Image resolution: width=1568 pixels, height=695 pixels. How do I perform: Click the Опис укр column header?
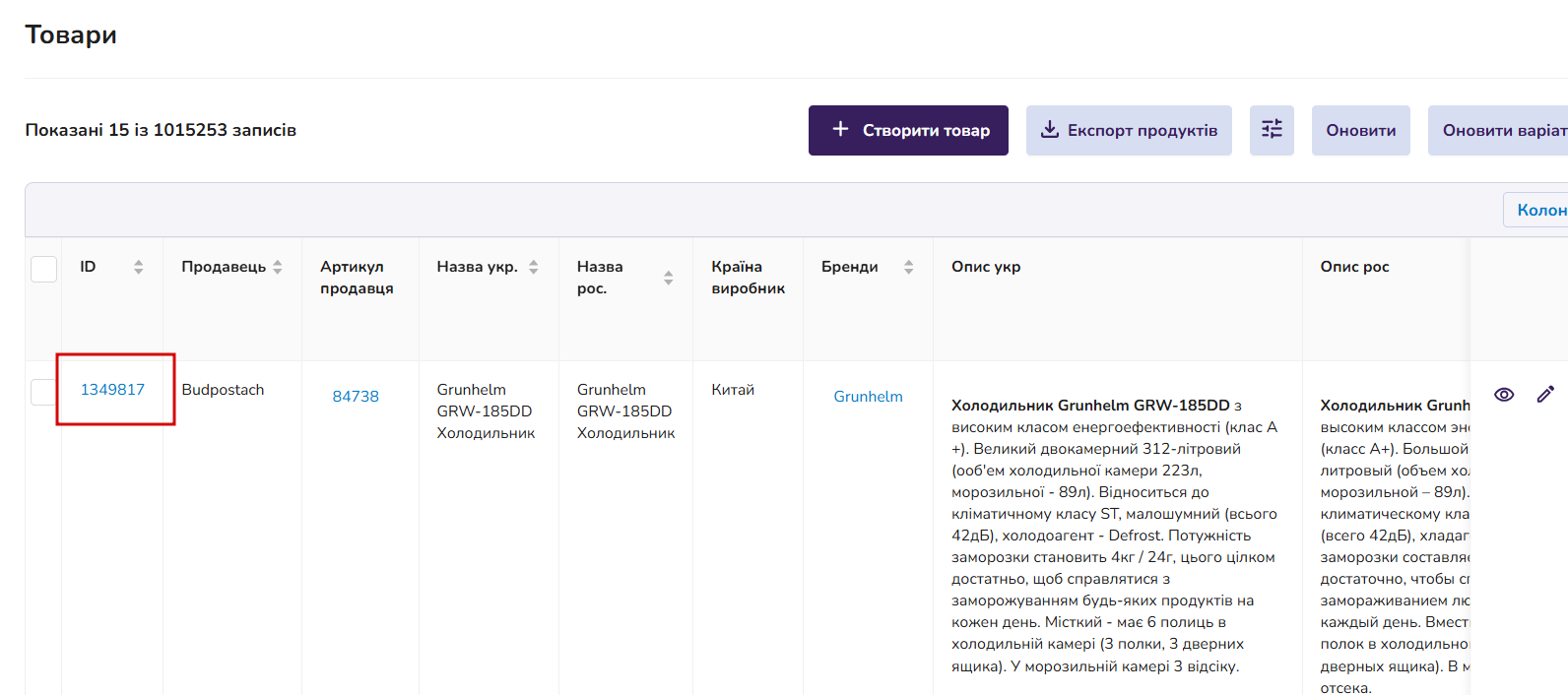[x=986, y=267]
